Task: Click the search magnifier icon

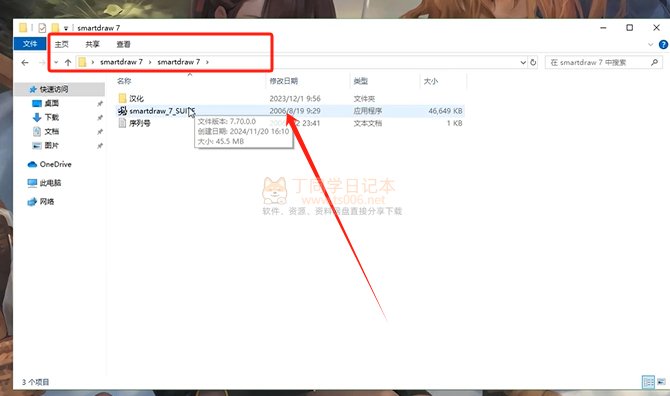Action: click(x=655, y=62)
